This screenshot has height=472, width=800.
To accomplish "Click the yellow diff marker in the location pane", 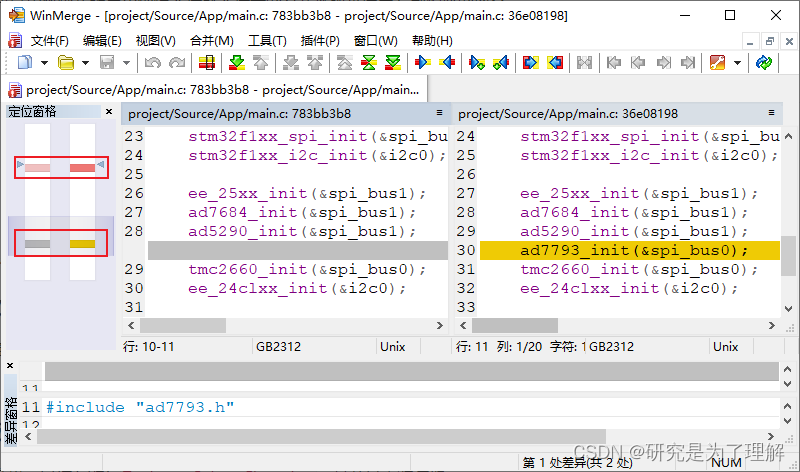I will pos(82,244).
